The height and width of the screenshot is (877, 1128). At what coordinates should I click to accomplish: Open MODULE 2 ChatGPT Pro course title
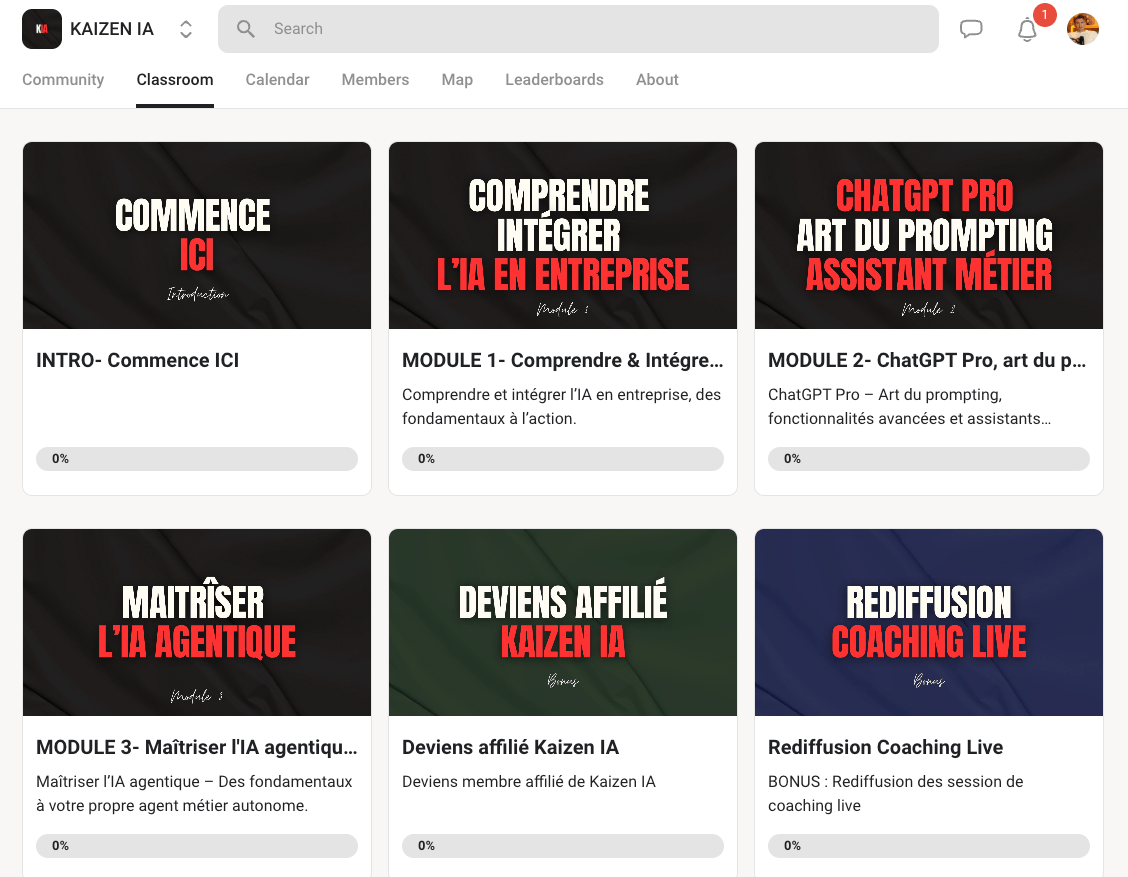pyautogui.click(x=928, y=360)
